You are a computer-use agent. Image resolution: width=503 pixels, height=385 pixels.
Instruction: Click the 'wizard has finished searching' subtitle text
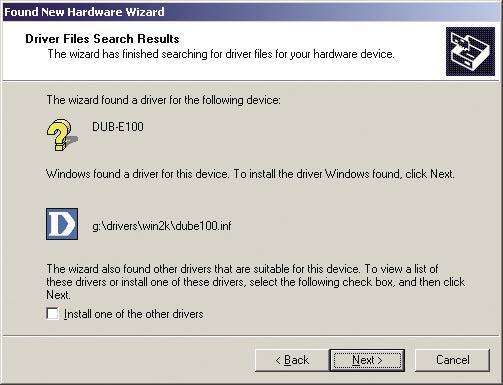tap(221, 54)
